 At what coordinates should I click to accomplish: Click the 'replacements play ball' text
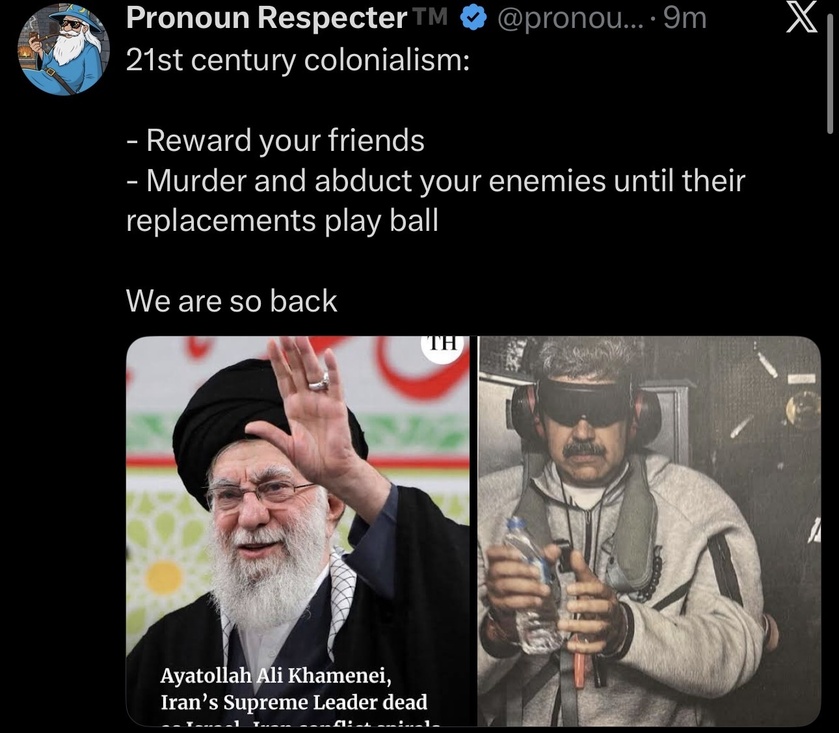point(283,221)
